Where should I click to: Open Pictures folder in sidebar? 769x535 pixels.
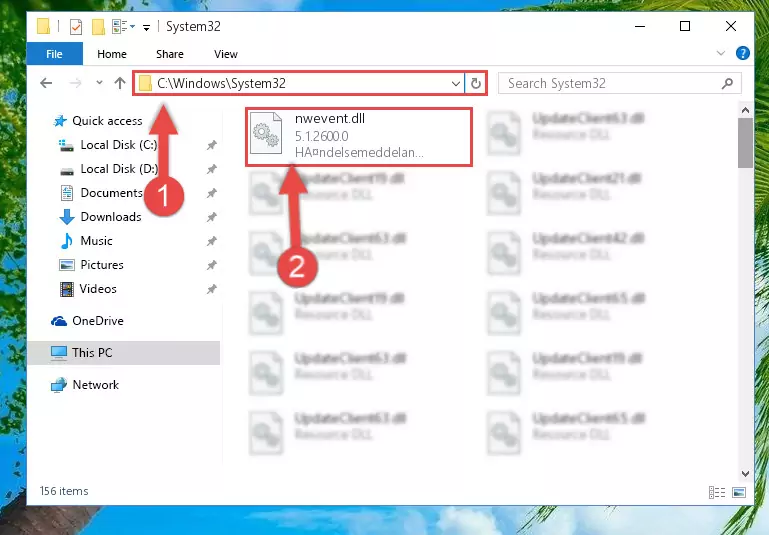(91, 265)
